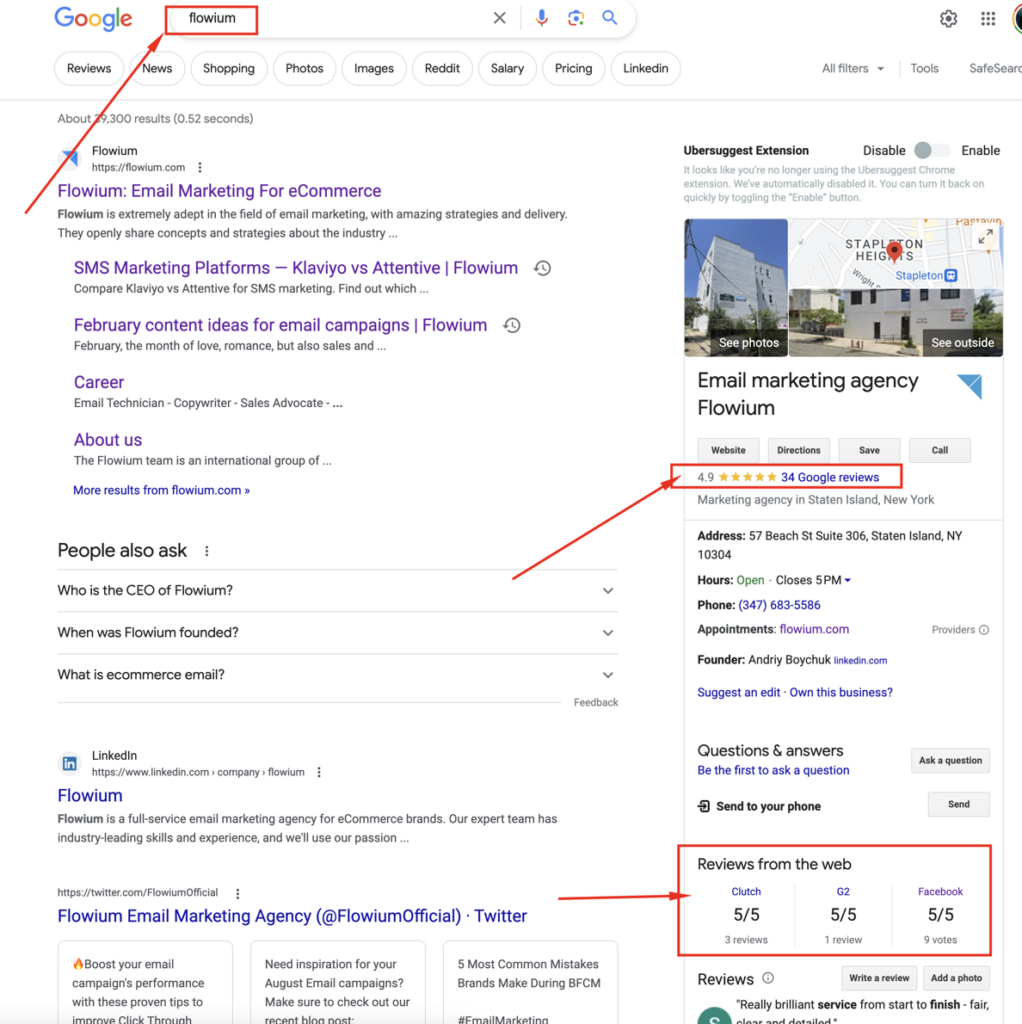
Task: Expand 'What is ecommerce email?' question
Action: pos(338,675)
